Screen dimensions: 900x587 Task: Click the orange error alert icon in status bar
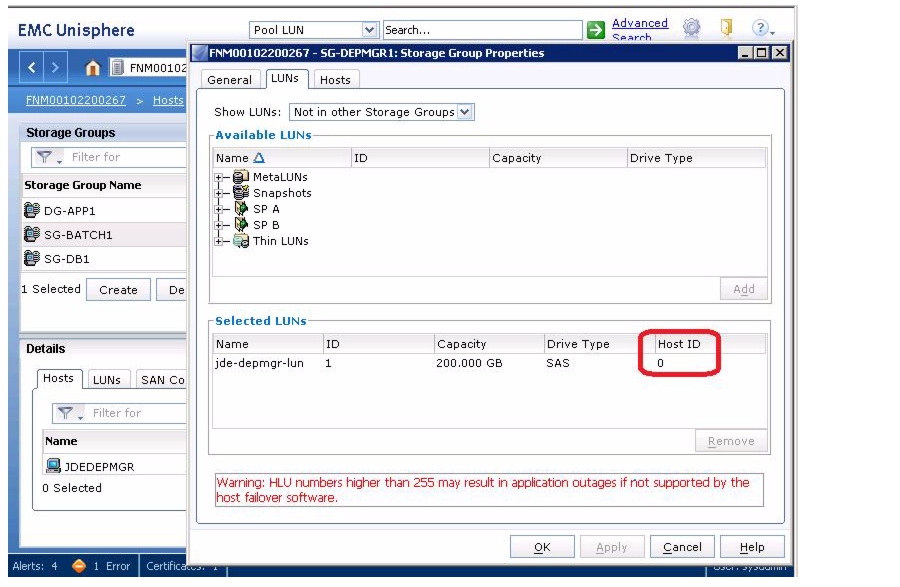tap(79, 566)
